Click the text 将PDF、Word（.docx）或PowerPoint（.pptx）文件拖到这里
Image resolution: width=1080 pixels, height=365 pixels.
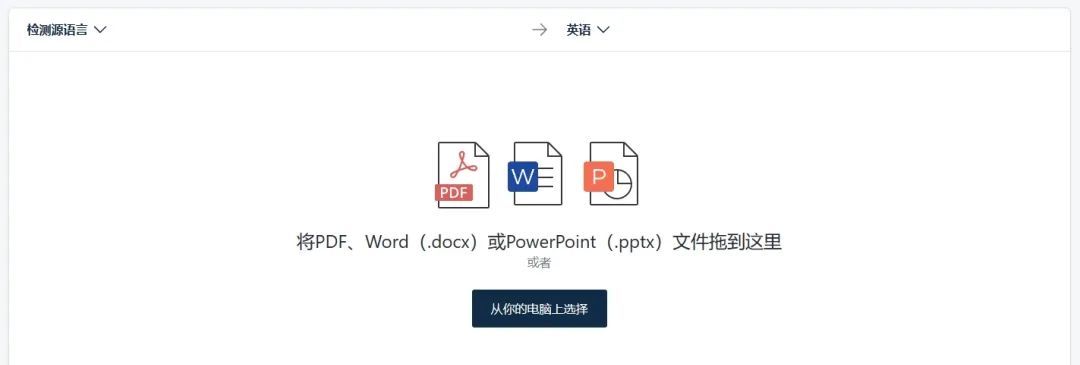[539, 242]
